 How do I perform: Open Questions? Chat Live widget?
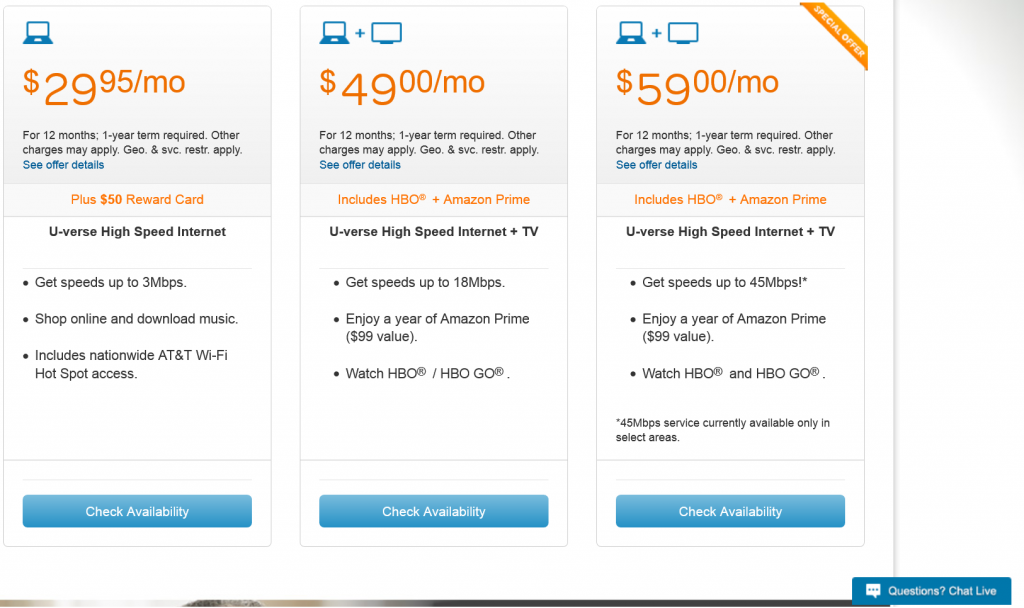point(932,591)
